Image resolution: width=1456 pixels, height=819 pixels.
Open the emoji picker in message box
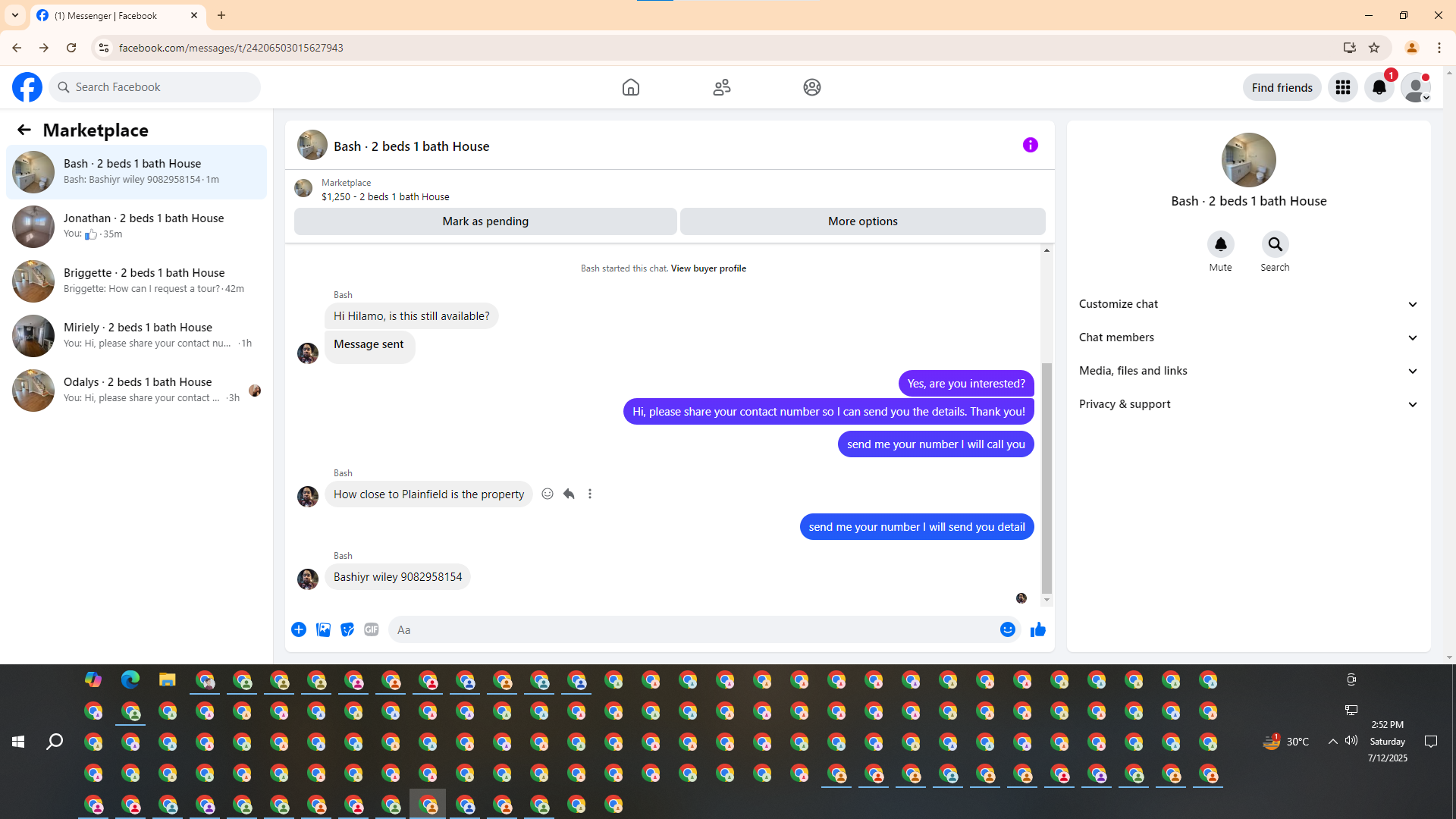1007,629
